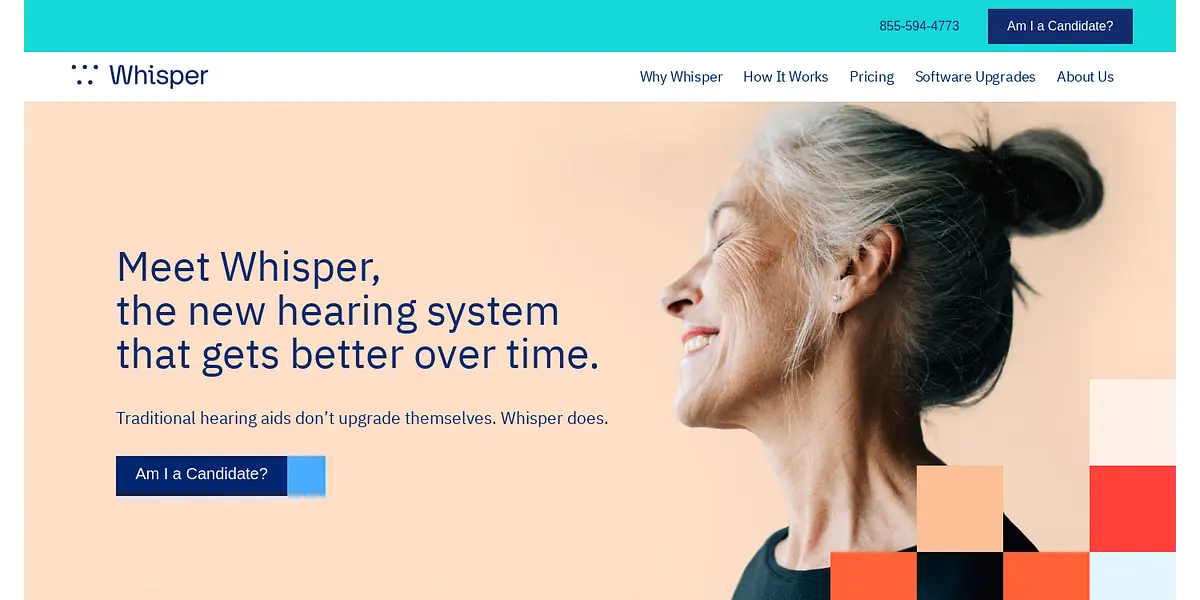The width and height of the screenshot is (1200, 600).
Task: Click the Whisper dots logo icon
Action: [84, 75]
